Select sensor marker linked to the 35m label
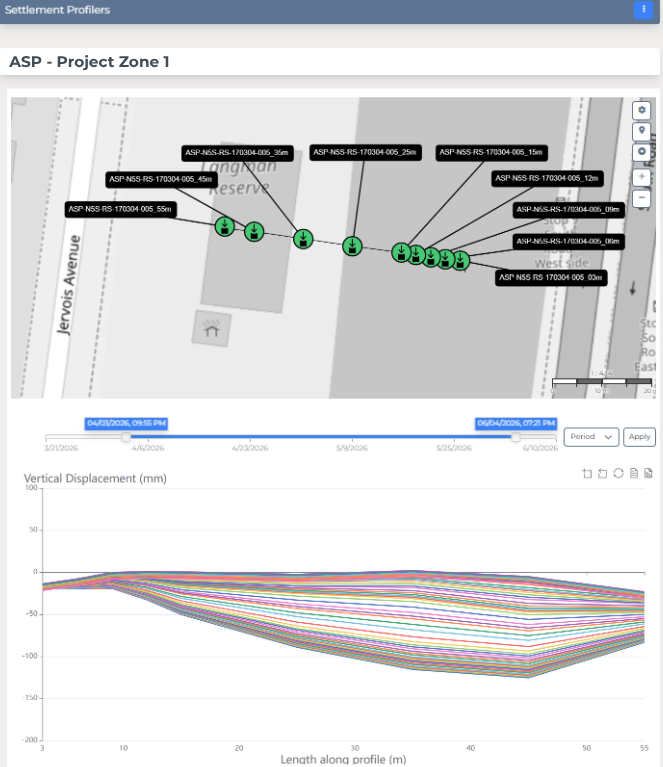663x767 pixels. click(x=303, y=239)
